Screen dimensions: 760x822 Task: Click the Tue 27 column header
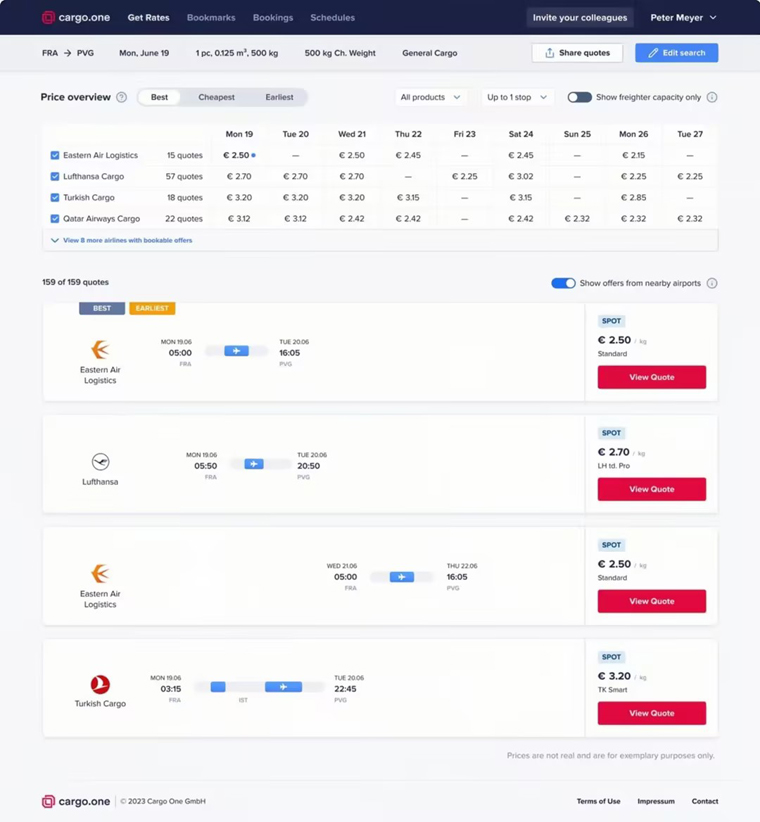pyautogui.click(x=690, y=134)
